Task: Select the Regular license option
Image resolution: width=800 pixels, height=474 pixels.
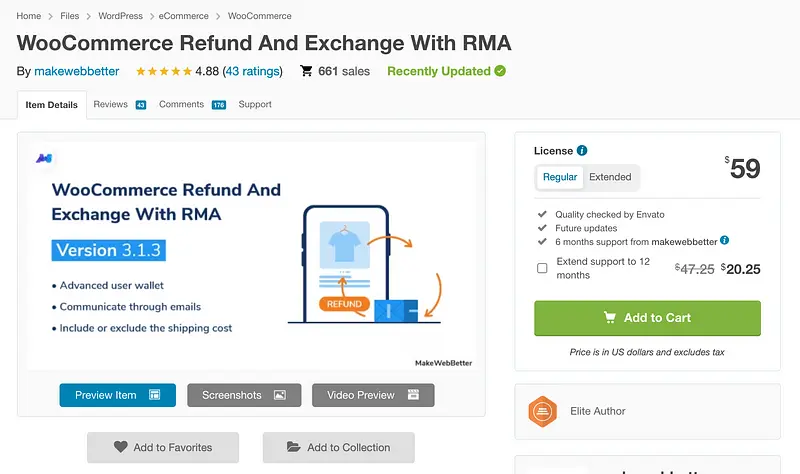Action: (560, 177)
